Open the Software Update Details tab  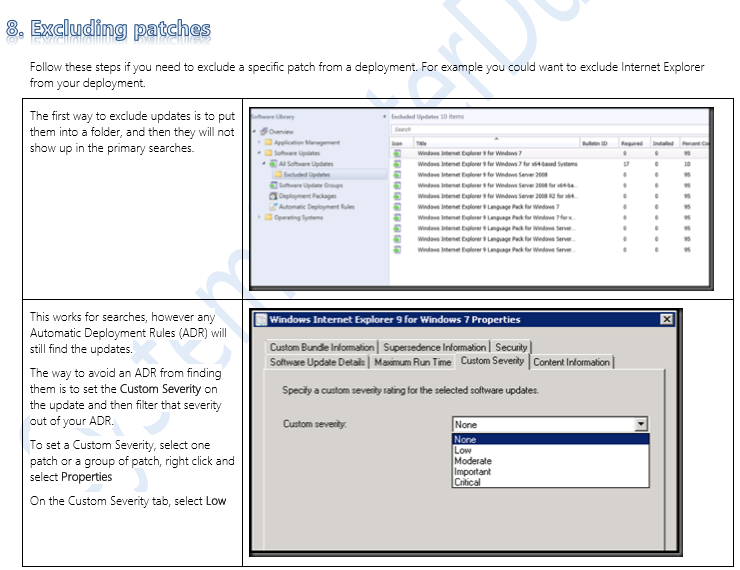point(317,362)
